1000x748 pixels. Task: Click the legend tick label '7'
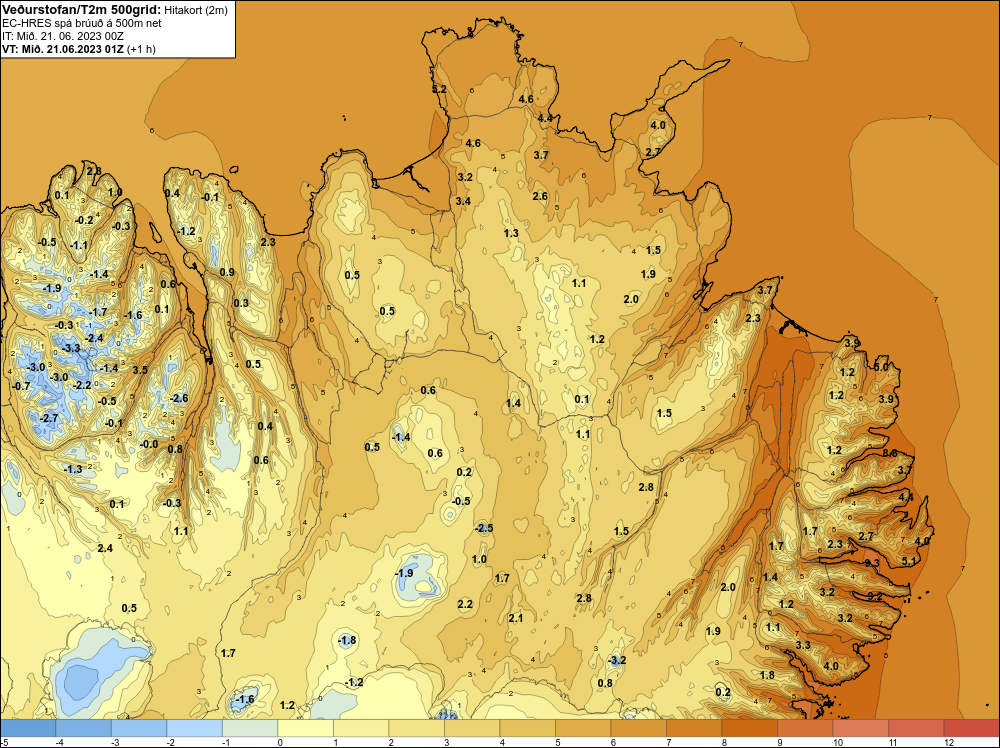point(668,742)
